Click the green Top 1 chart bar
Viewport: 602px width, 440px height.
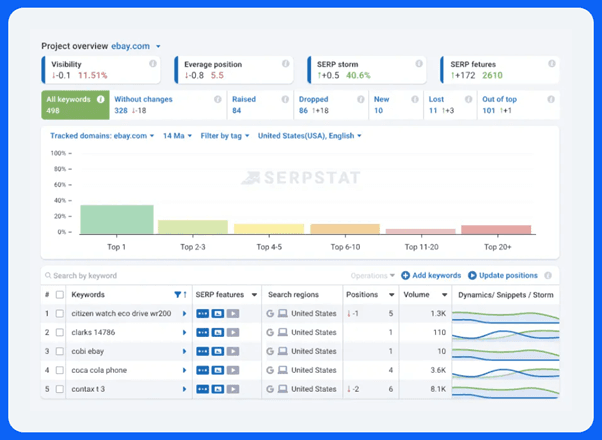point(116,219)
